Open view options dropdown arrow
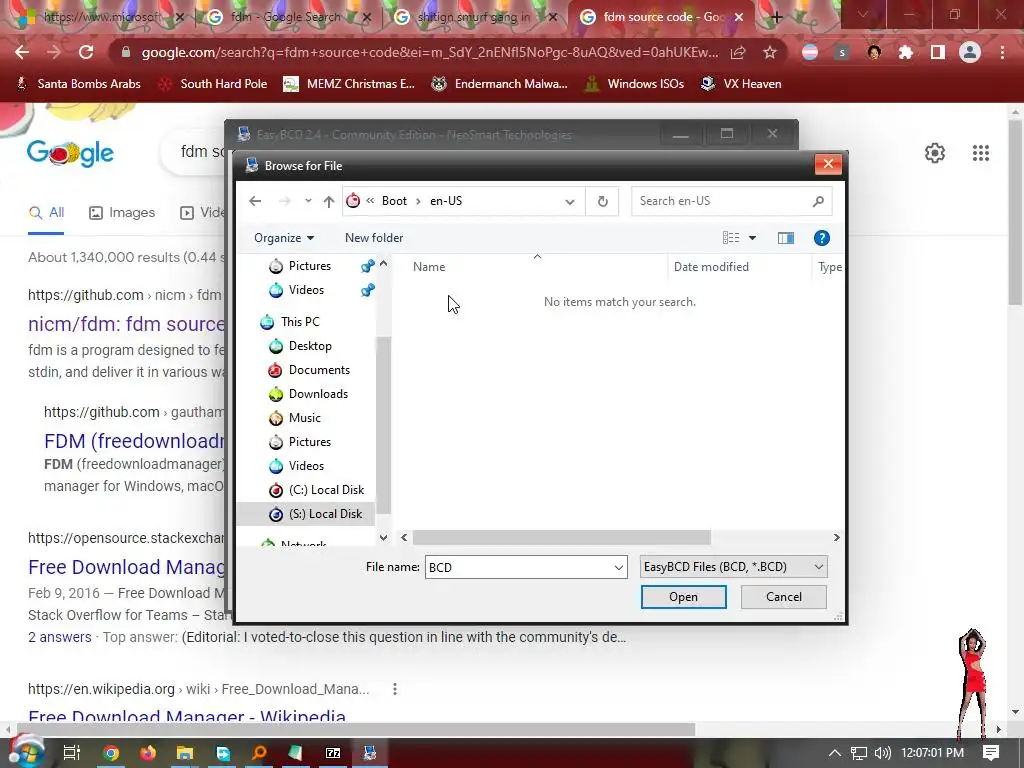This screenshot has height=768, width=1024. (752, 238)
